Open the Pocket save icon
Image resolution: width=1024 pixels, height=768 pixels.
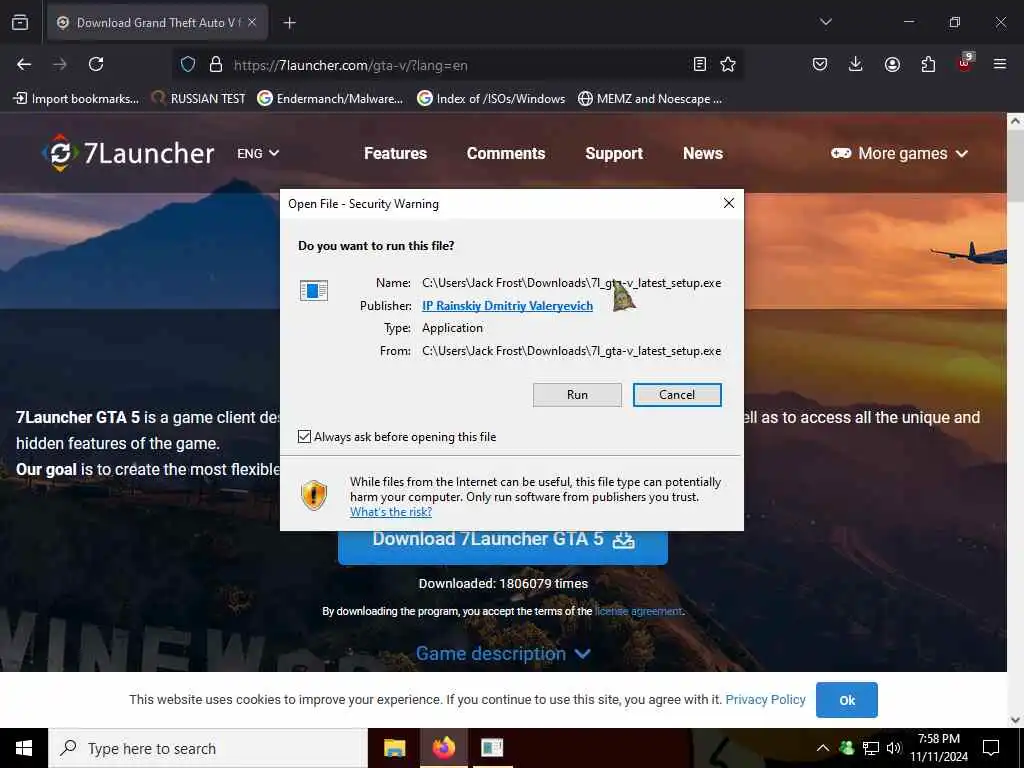(x=820, y=64)
